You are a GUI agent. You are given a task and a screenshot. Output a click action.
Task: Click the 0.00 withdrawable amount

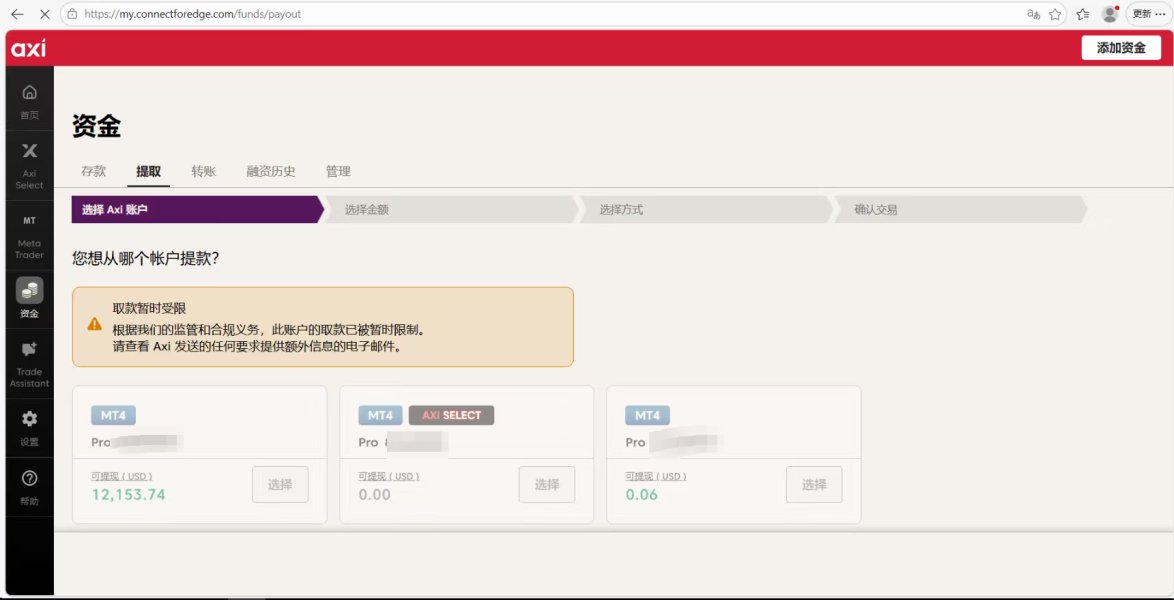tap(374, 494)
